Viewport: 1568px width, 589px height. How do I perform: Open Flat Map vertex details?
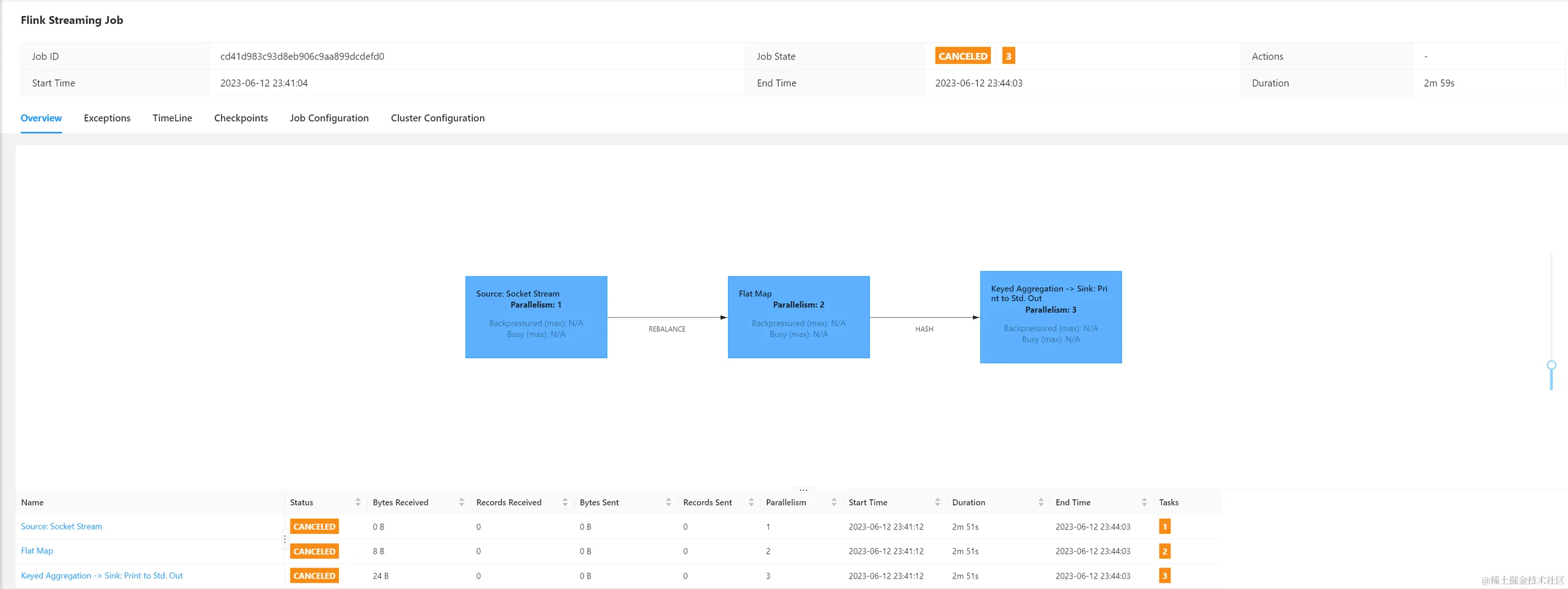tap(36, 551)
